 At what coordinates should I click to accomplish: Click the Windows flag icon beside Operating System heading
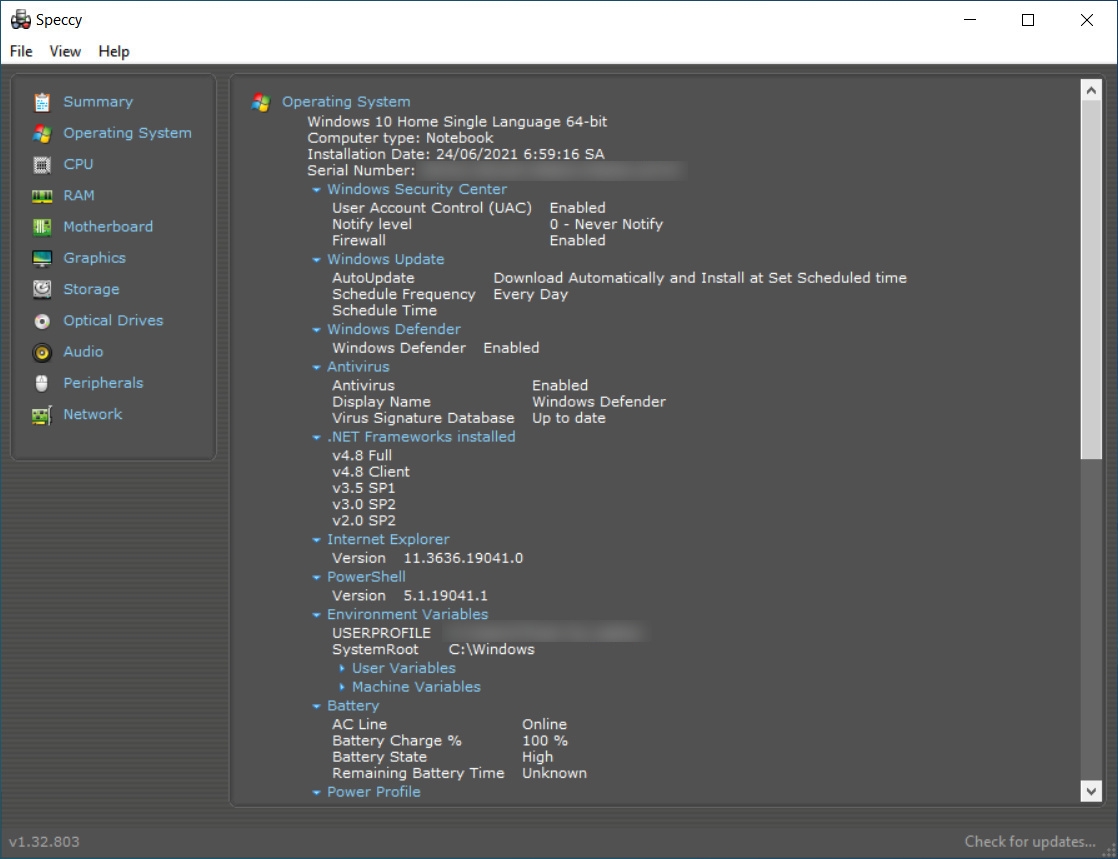point(261,103)
